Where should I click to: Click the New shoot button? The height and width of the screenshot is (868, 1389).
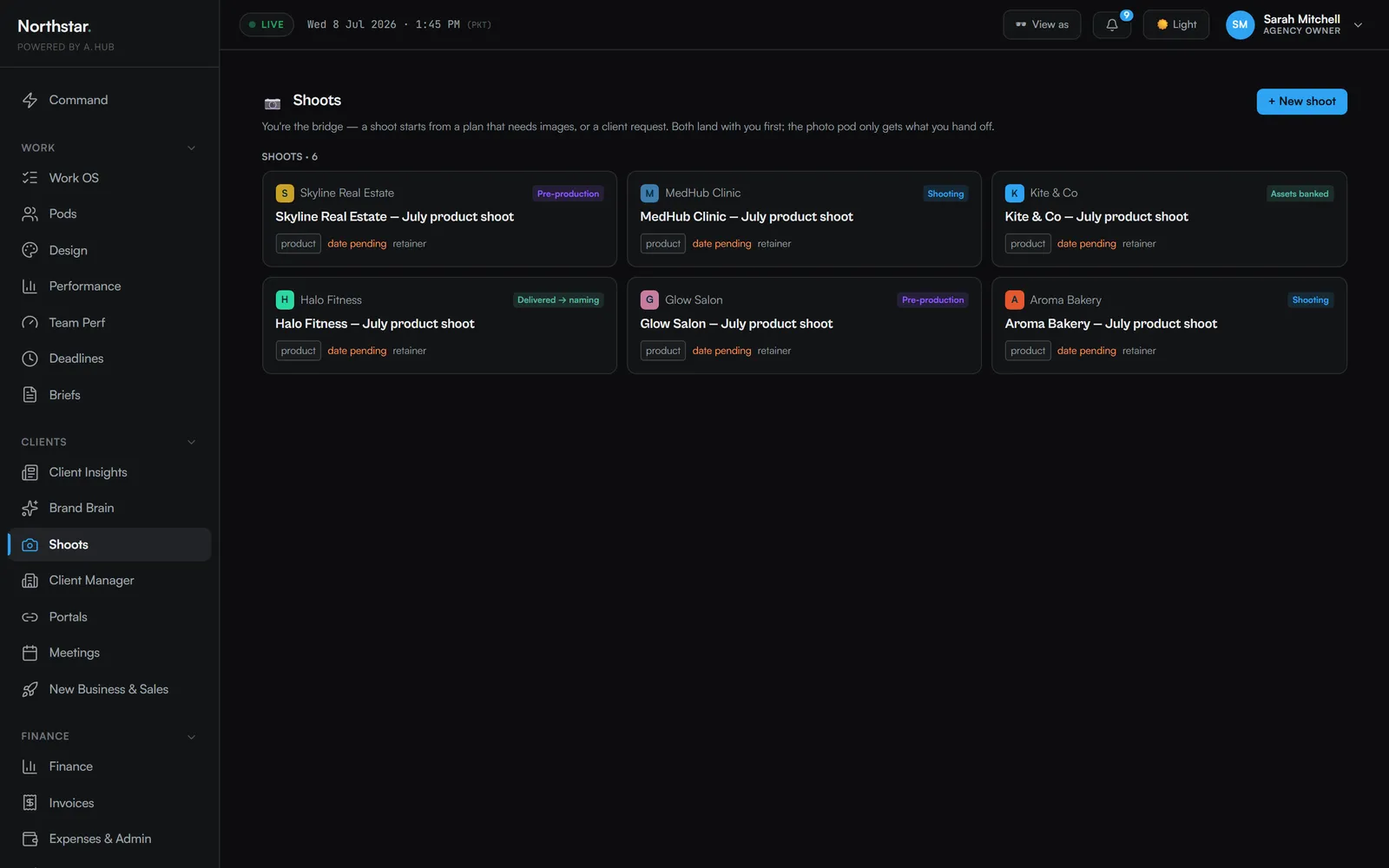point(1301,102)
